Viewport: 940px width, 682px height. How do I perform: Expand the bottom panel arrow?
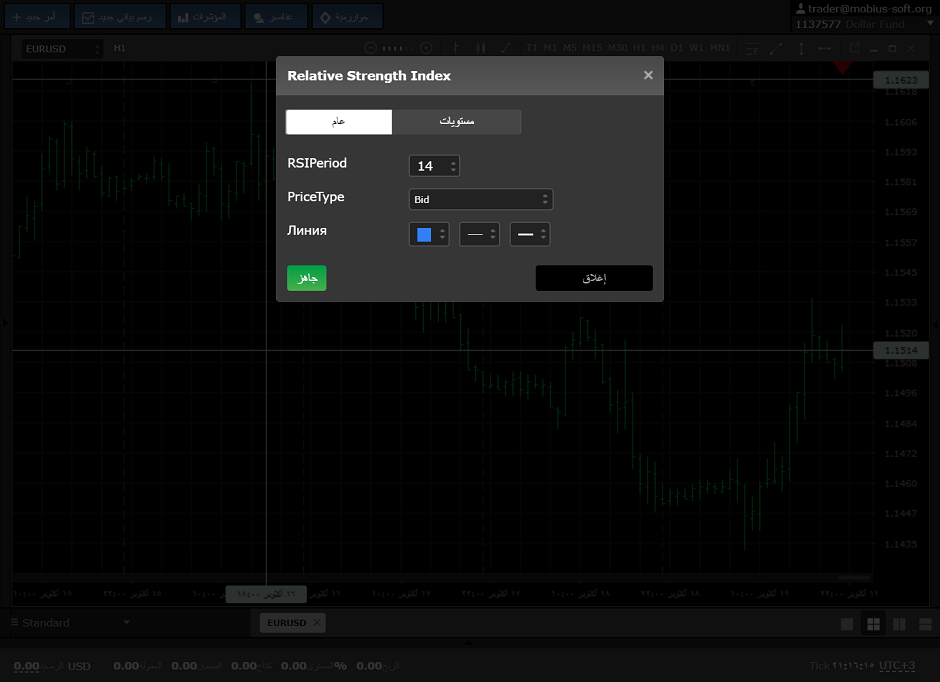[x=469, y=643]
